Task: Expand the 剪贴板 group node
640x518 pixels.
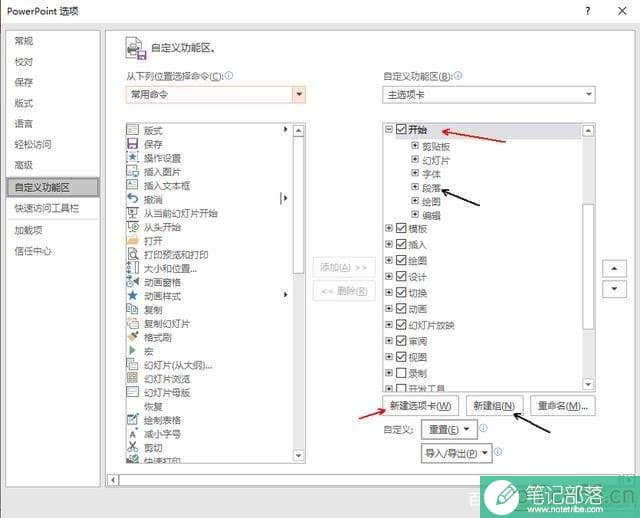Action: 415,145
